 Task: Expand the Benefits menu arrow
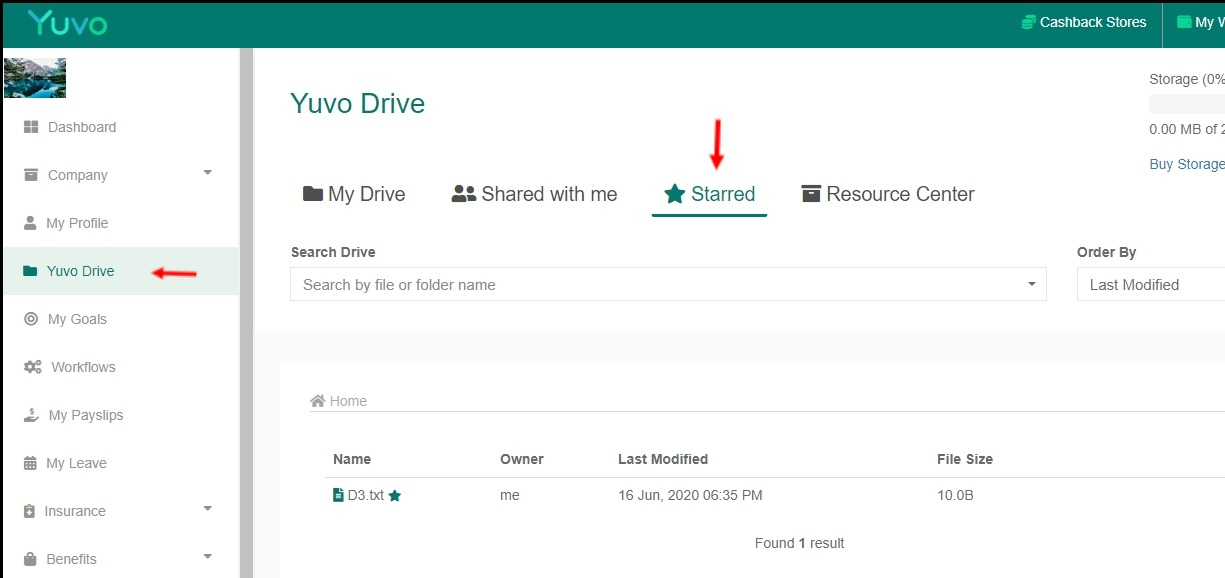click(208, 557)
